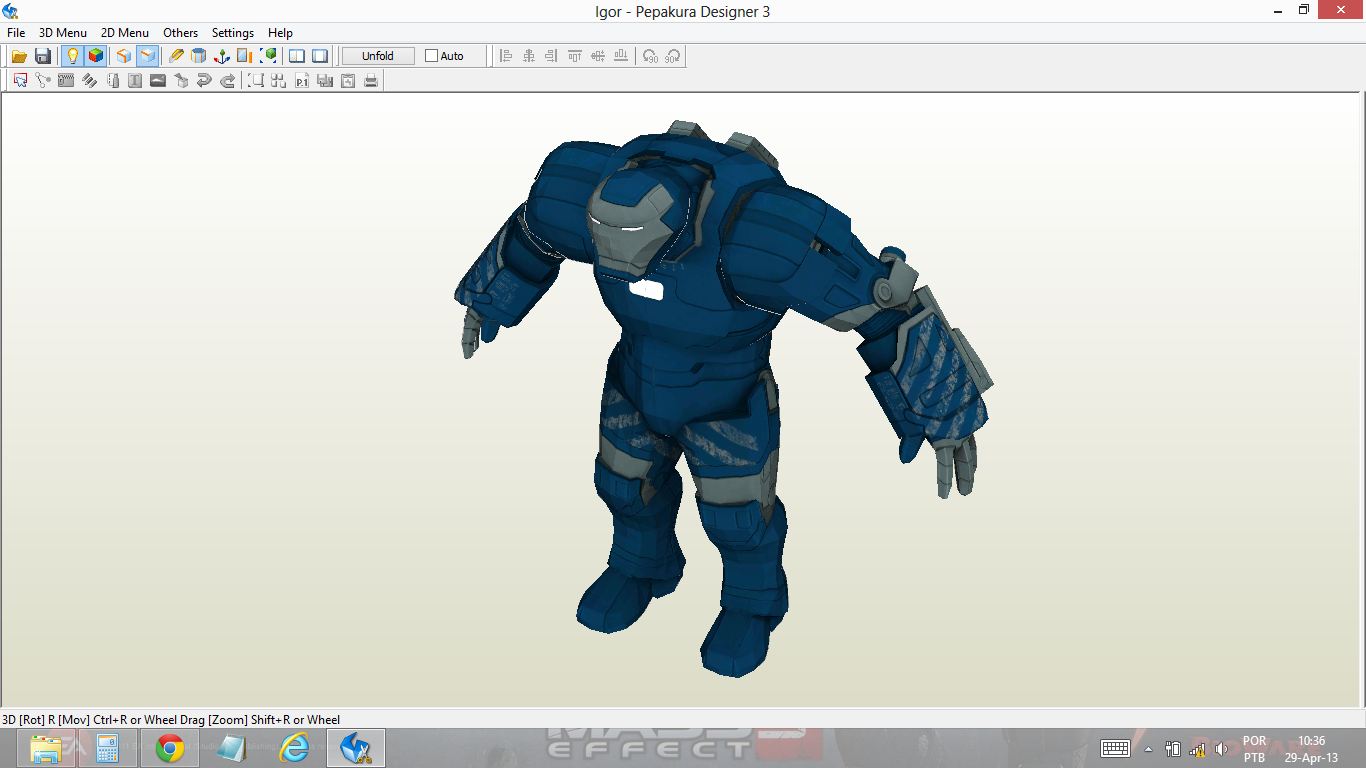Click the redo arrow icon
Viewport: 1366px width, 768px height.
227,80
